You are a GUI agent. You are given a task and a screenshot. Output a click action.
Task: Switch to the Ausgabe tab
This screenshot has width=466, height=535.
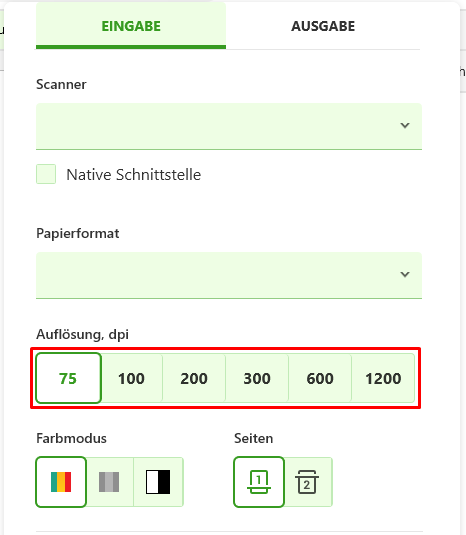pos(323,26)
